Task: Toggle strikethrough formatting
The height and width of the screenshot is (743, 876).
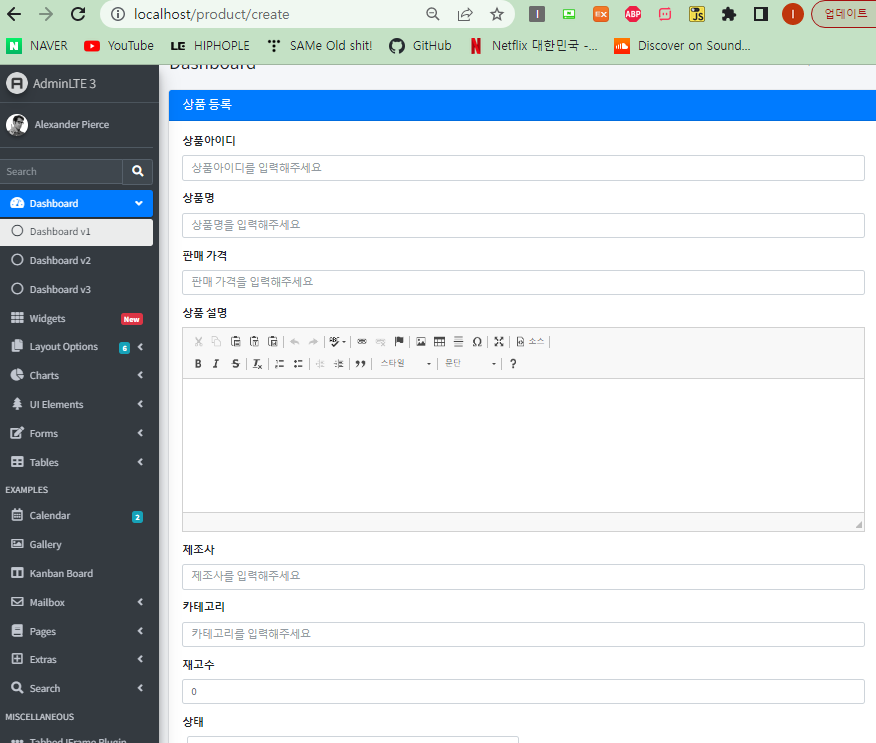Action: [x=235, y=364]
